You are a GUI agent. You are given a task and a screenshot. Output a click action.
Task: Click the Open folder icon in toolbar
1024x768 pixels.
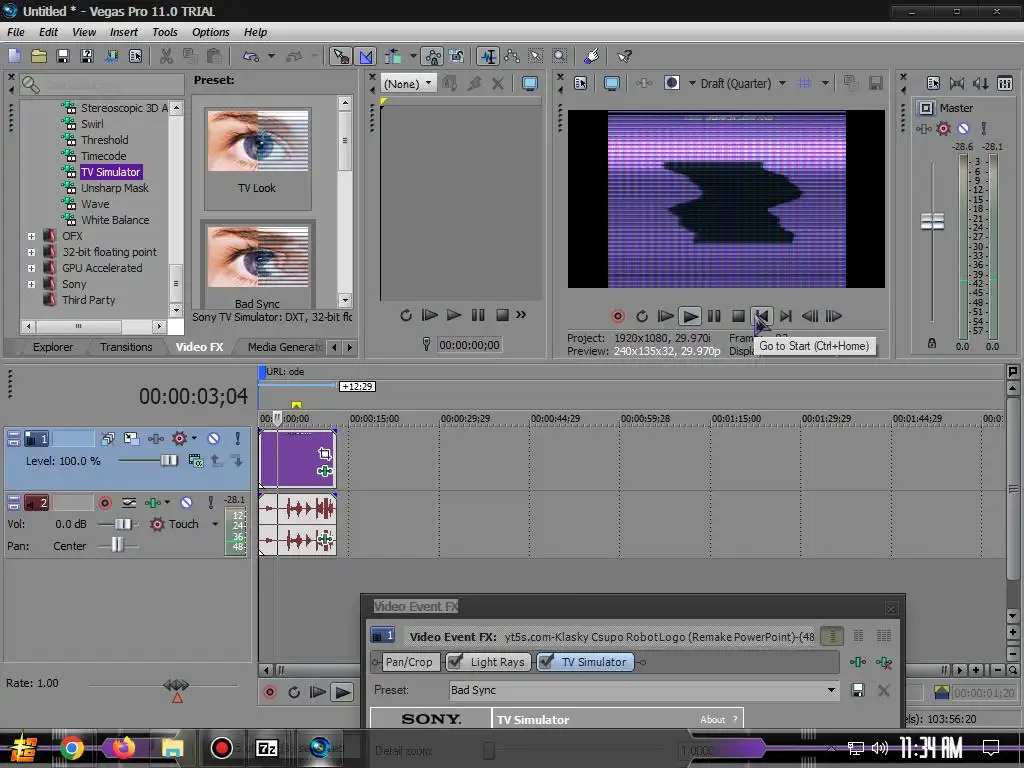point(39,56)
